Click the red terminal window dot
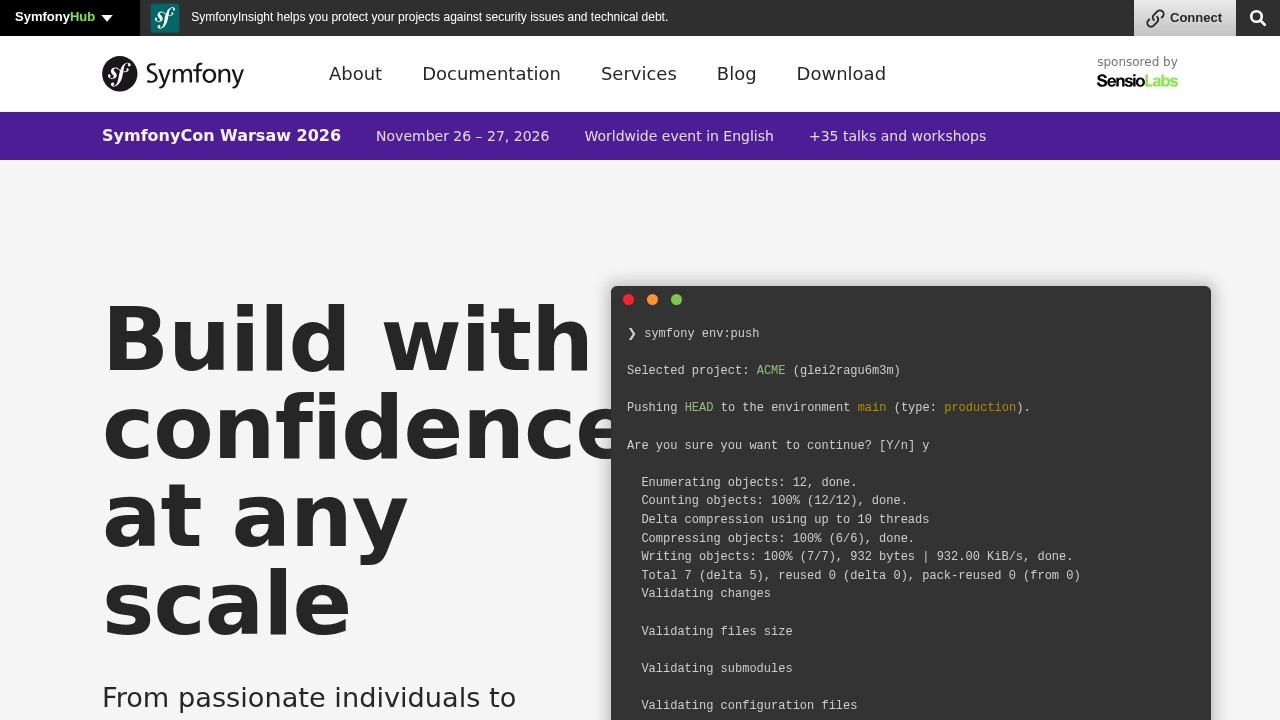Viewport: 1280px width, 720px height. 628,300
